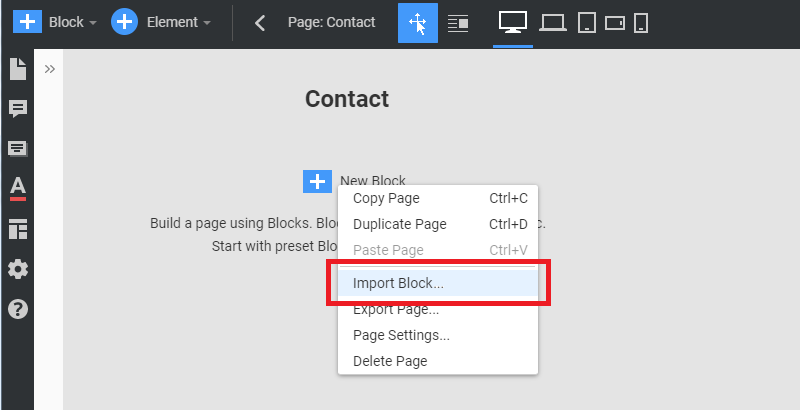
Task: Expand the side panel with double chevron
Action: 49,69
